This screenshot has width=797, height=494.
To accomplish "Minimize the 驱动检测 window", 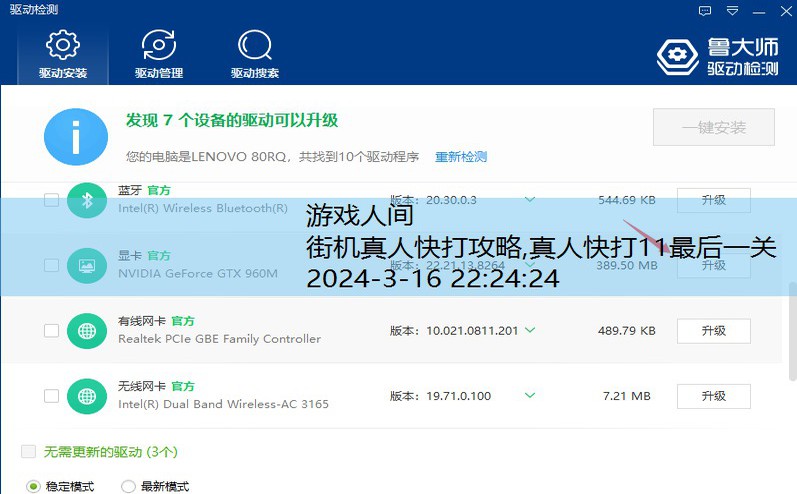I will click(759, 12).
